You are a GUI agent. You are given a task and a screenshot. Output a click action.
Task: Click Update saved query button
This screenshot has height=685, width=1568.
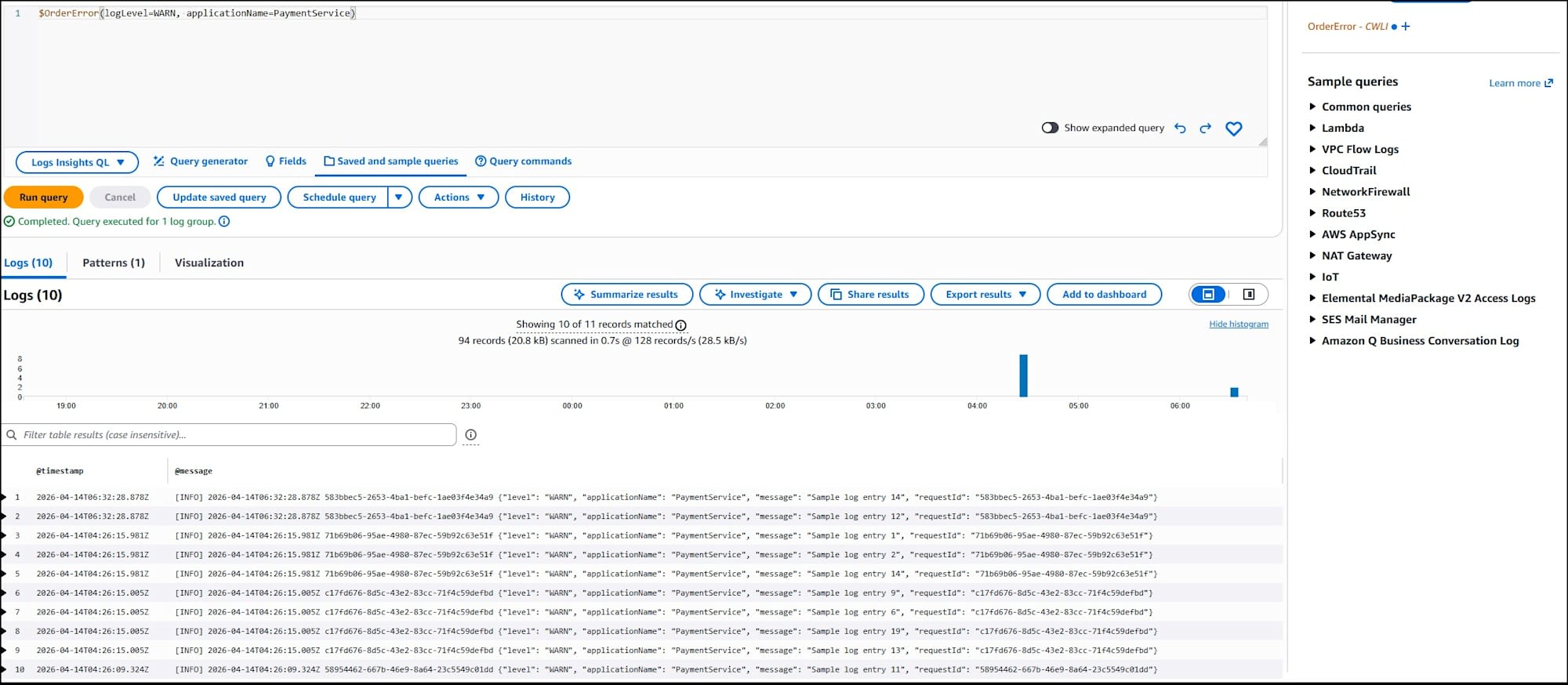tap(220, 198)
